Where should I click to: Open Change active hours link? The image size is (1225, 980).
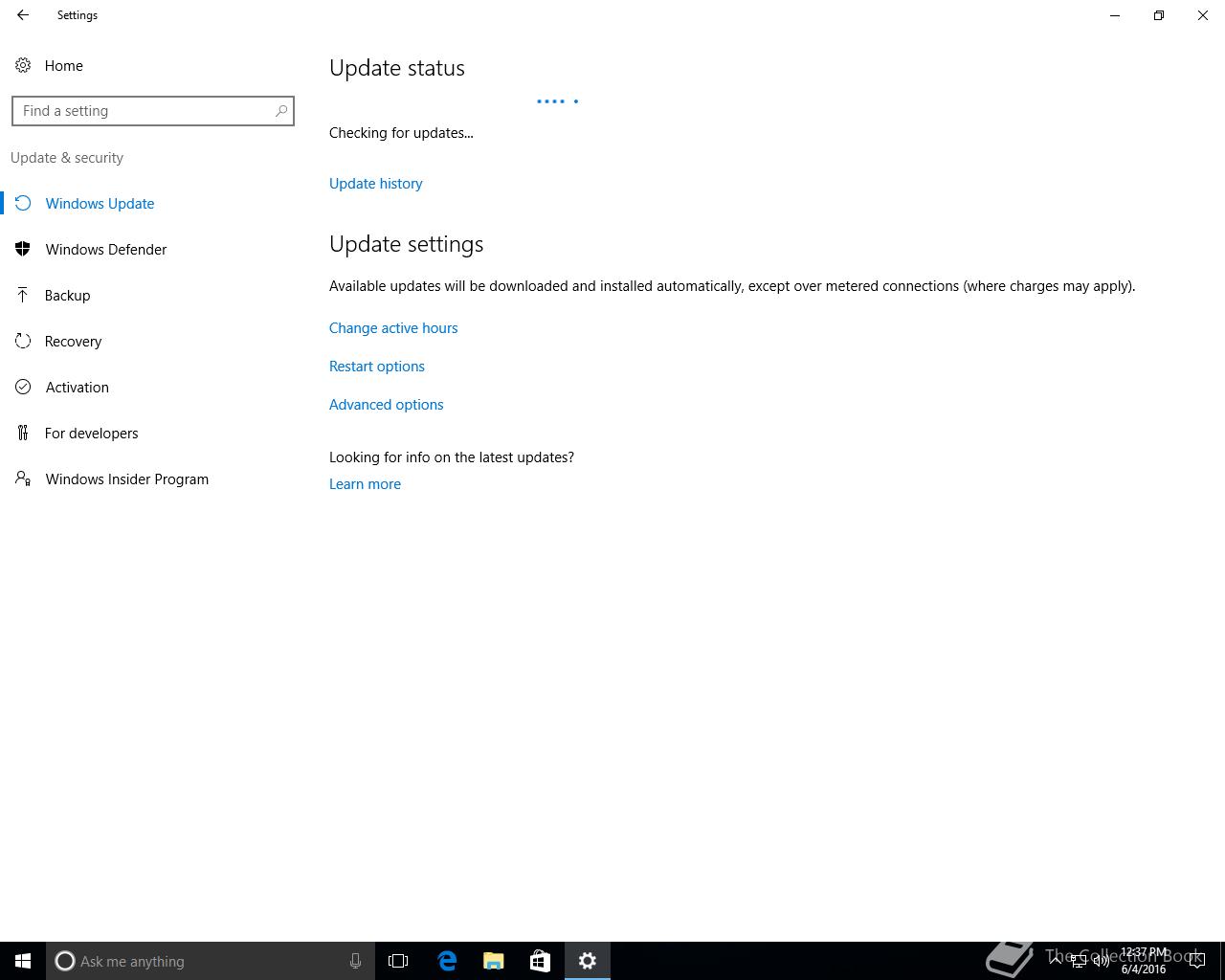(x=393, y=328)
